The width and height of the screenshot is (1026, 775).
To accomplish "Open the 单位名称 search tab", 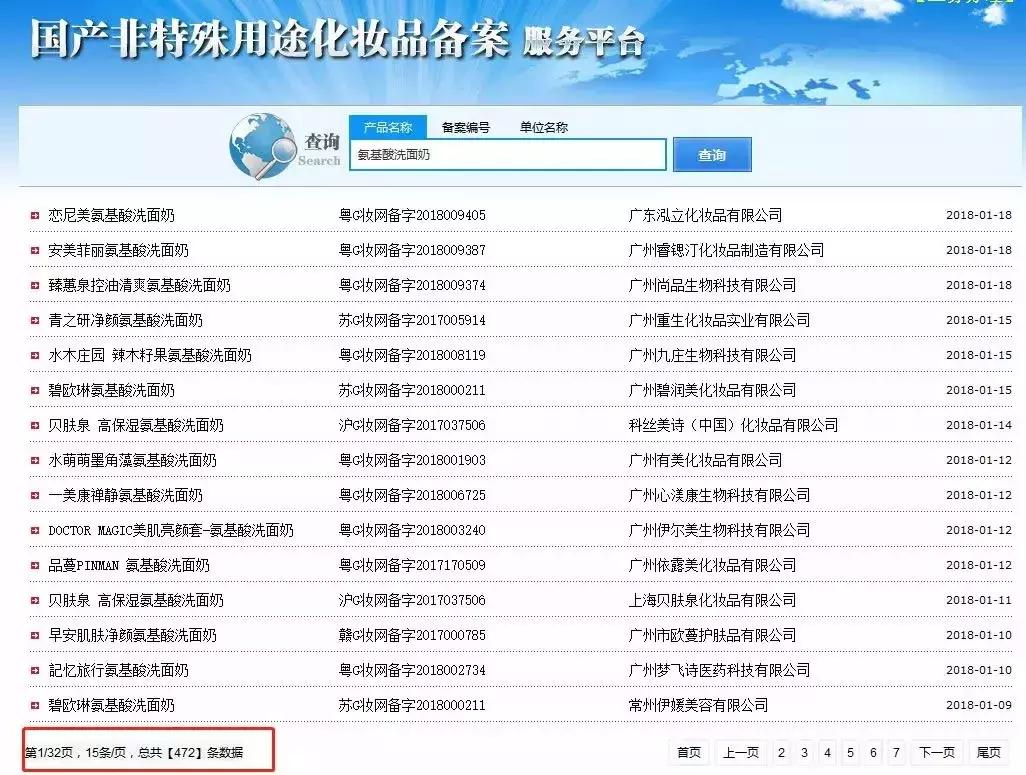I will click(x=541, y=127).
